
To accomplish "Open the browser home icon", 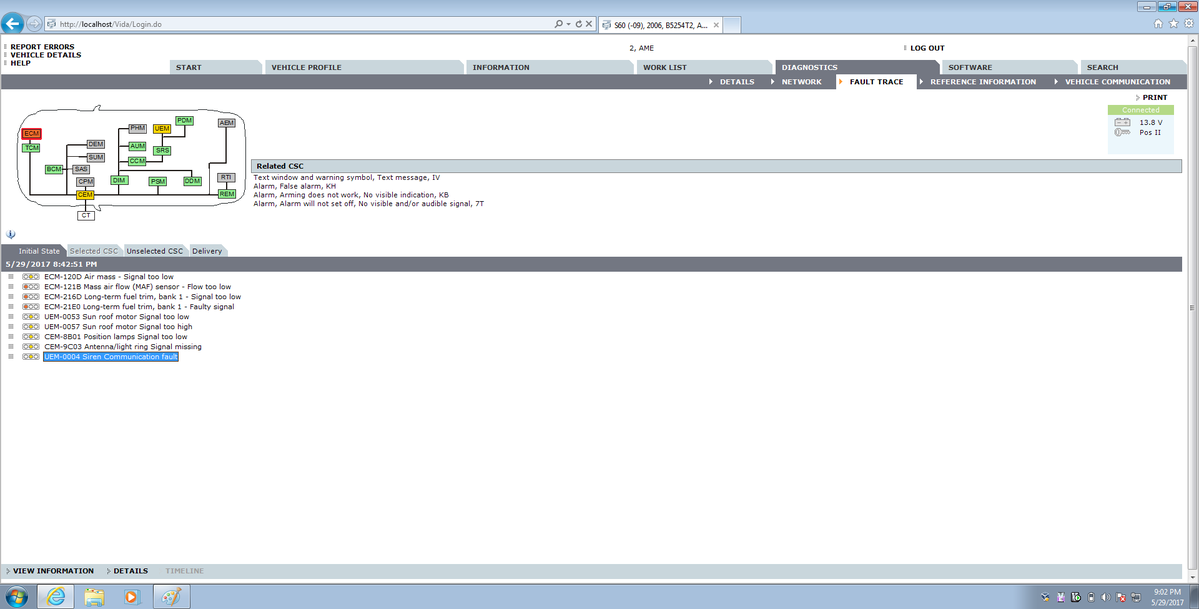I will [x=1158, y=23].
